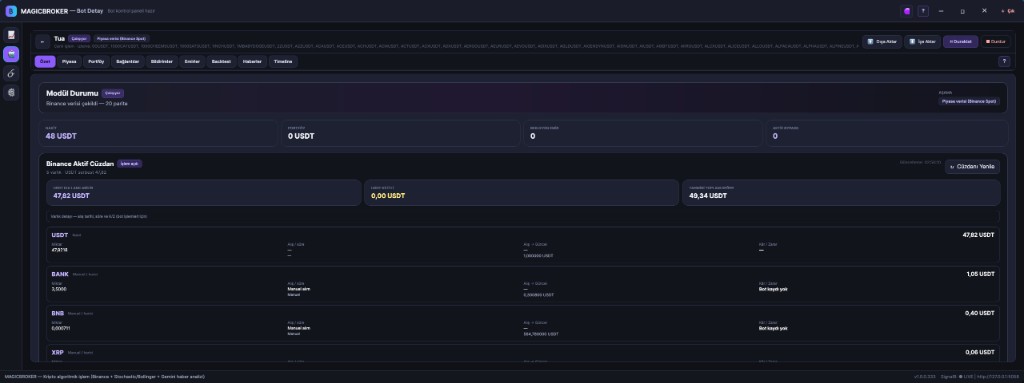Click the back arrow beside Tua

click(x=42, y=41)
